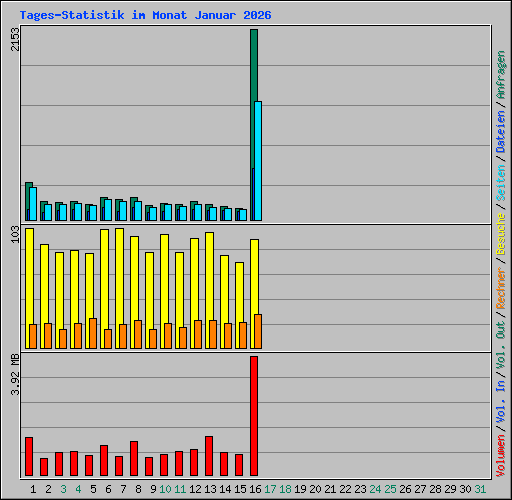Click the '3.92 MB' volume axis label
512x500 pixels.
tap(15, 375)
